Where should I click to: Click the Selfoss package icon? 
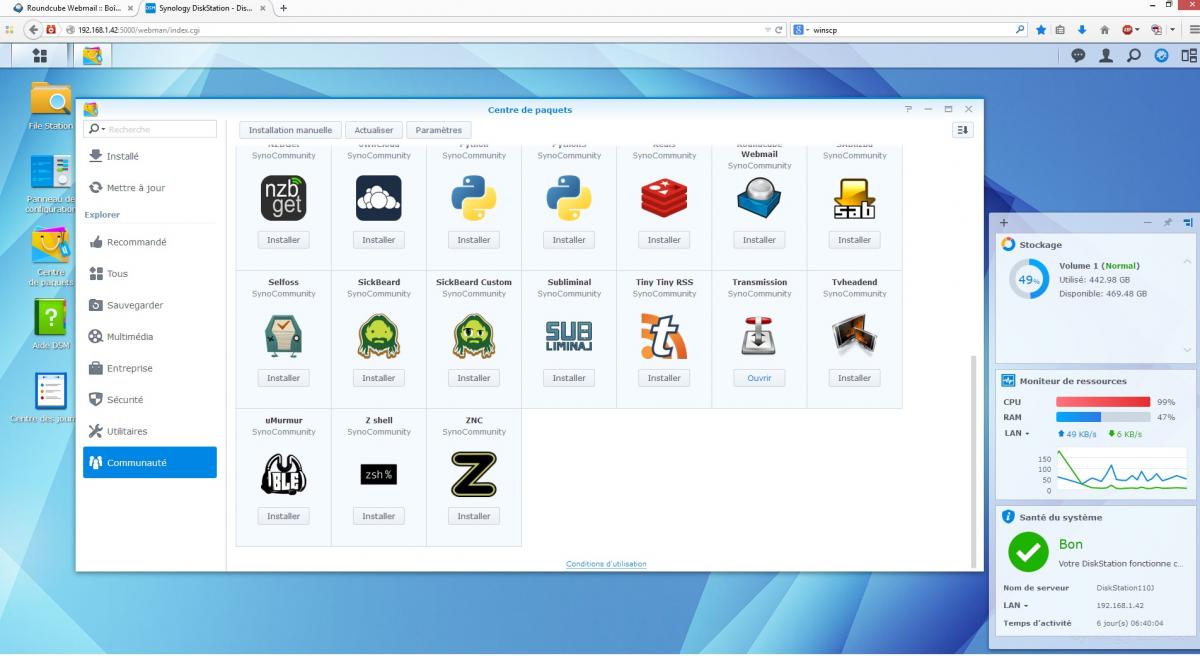pyautogui.click(x=283, y=336)
